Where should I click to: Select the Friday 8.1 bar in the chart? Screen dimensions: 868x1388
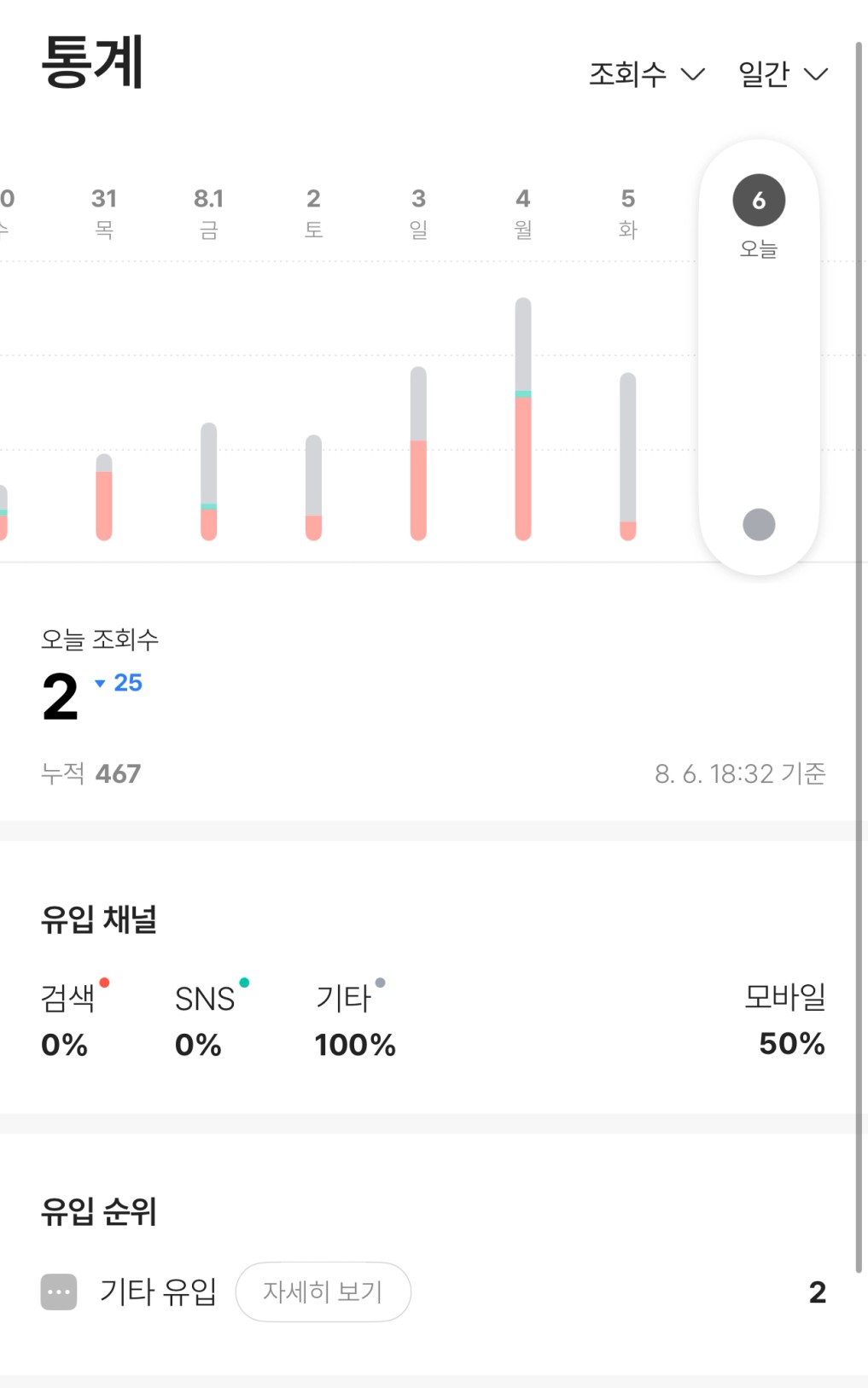[x=209, y=481]
